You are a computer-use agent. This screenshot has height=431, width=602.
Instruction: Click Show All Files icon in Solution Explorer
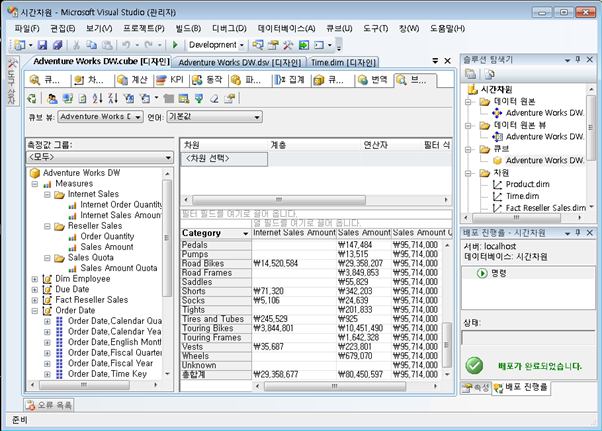click(471, 74)
